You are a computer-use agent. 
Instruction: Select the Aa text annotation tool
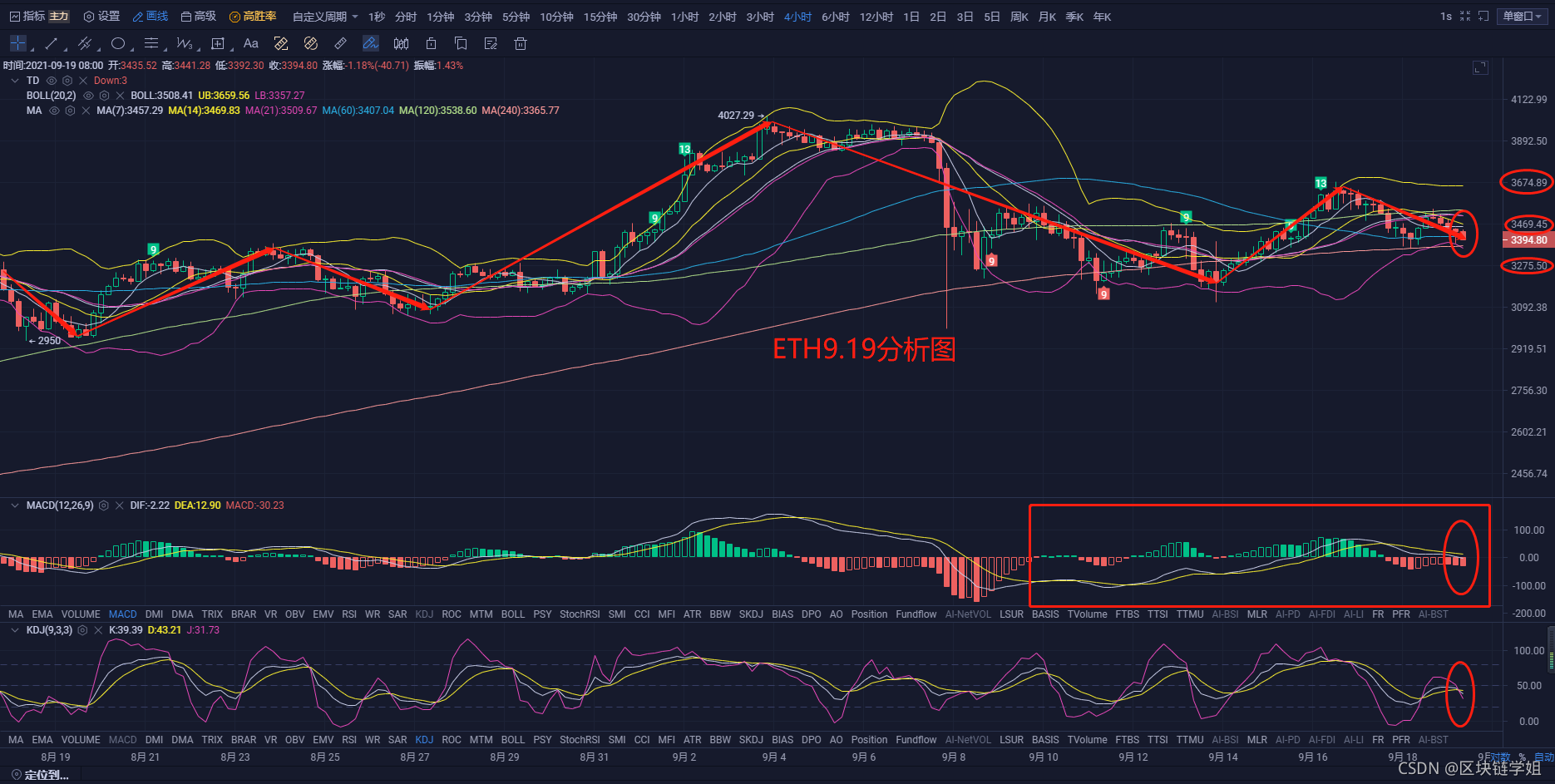pos(251,43)
